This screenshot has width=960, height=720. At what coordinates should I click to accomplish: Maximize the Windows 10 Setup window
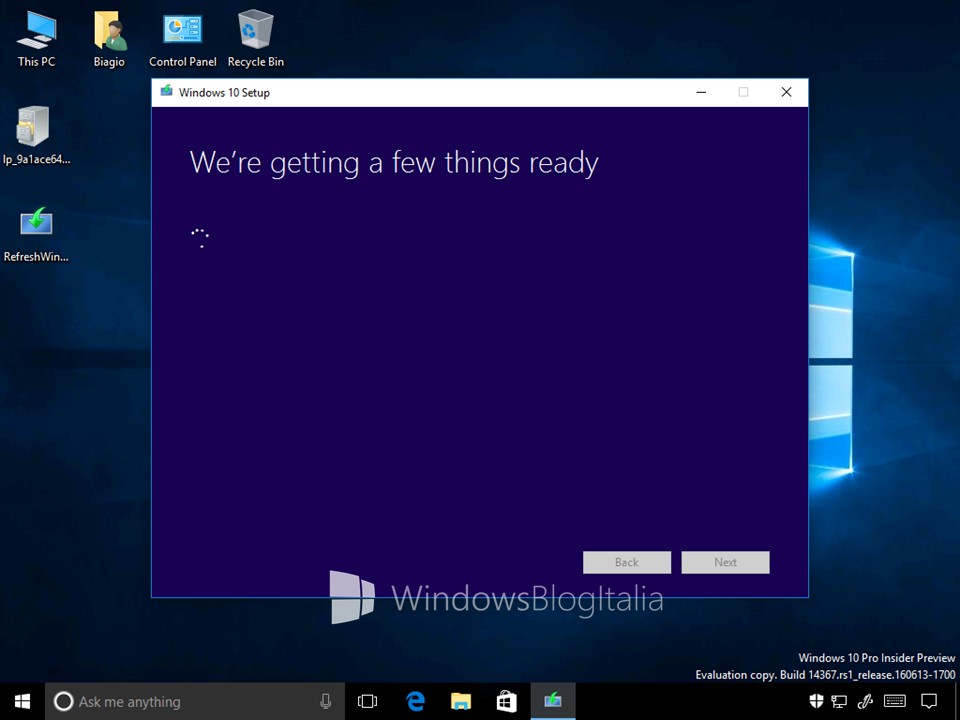(743, 92)
